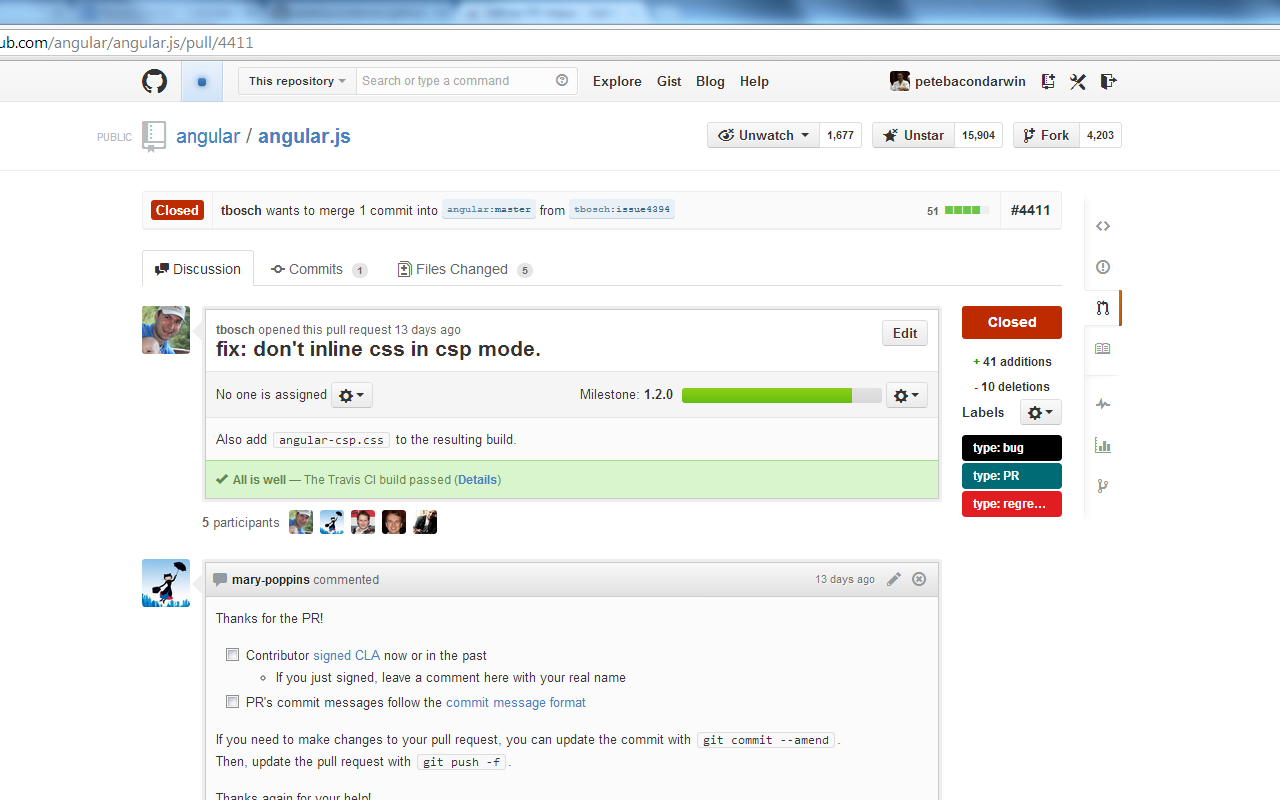Select the teal type: PR label
This screenshot has width=1280, height=800.
[1012, 476]
